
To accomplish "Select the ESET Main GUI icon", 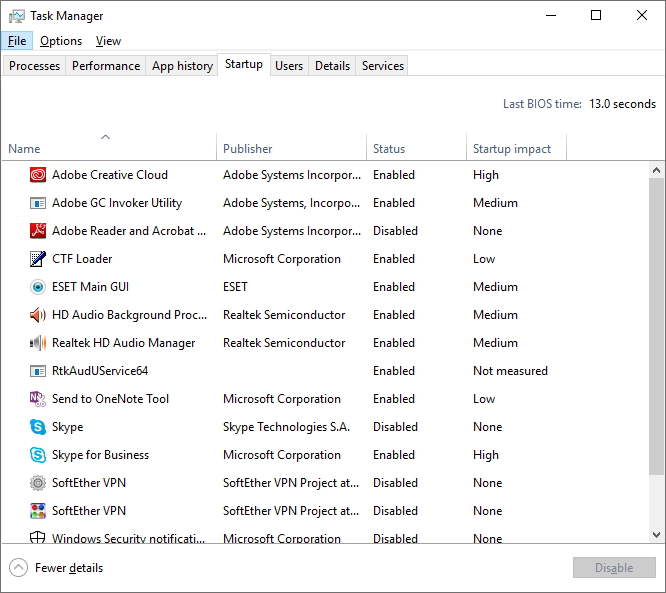I will [x=38, y=287].
